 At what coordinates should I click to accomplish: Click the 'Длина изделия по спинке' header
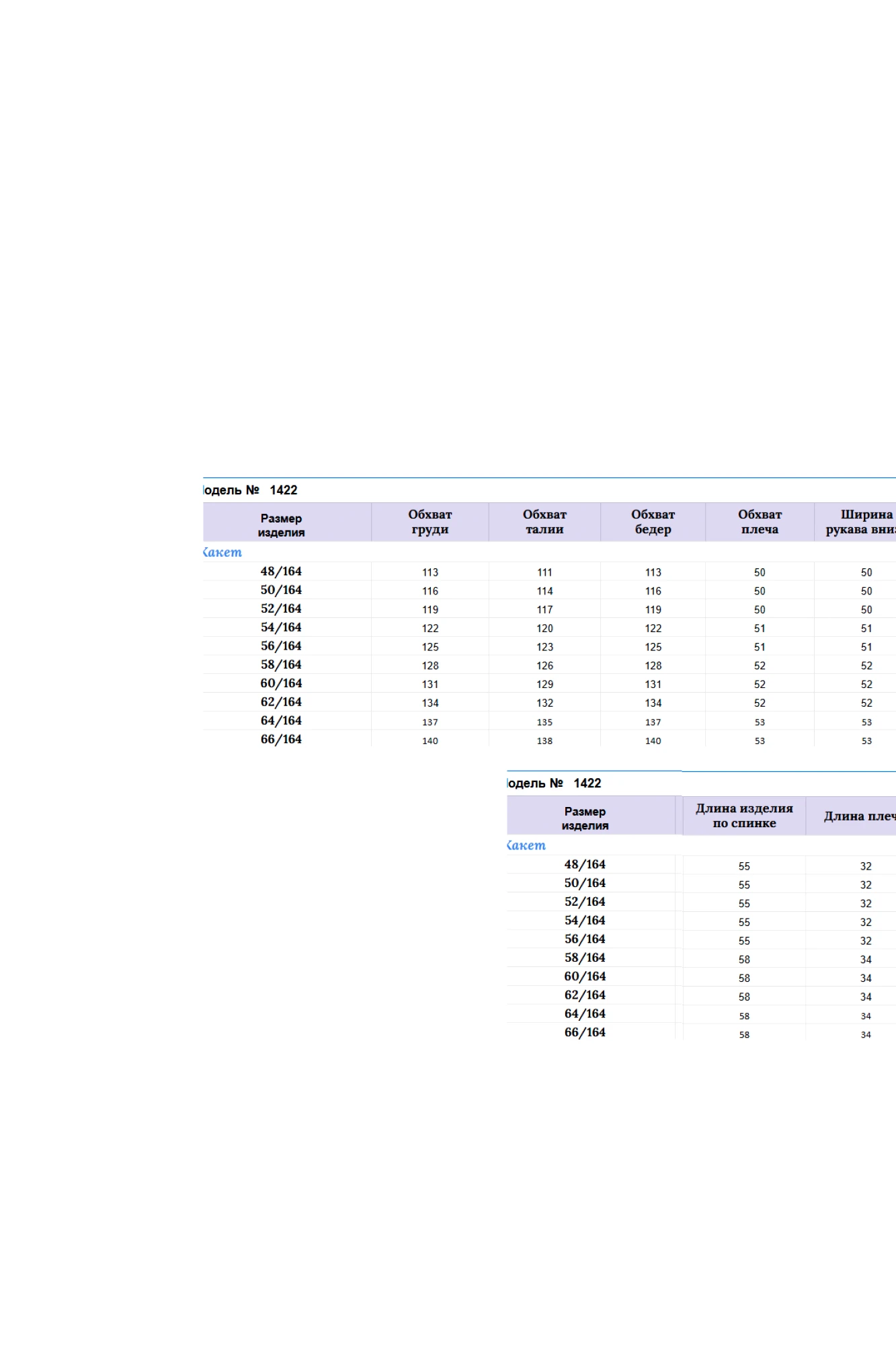pos(744,815)
